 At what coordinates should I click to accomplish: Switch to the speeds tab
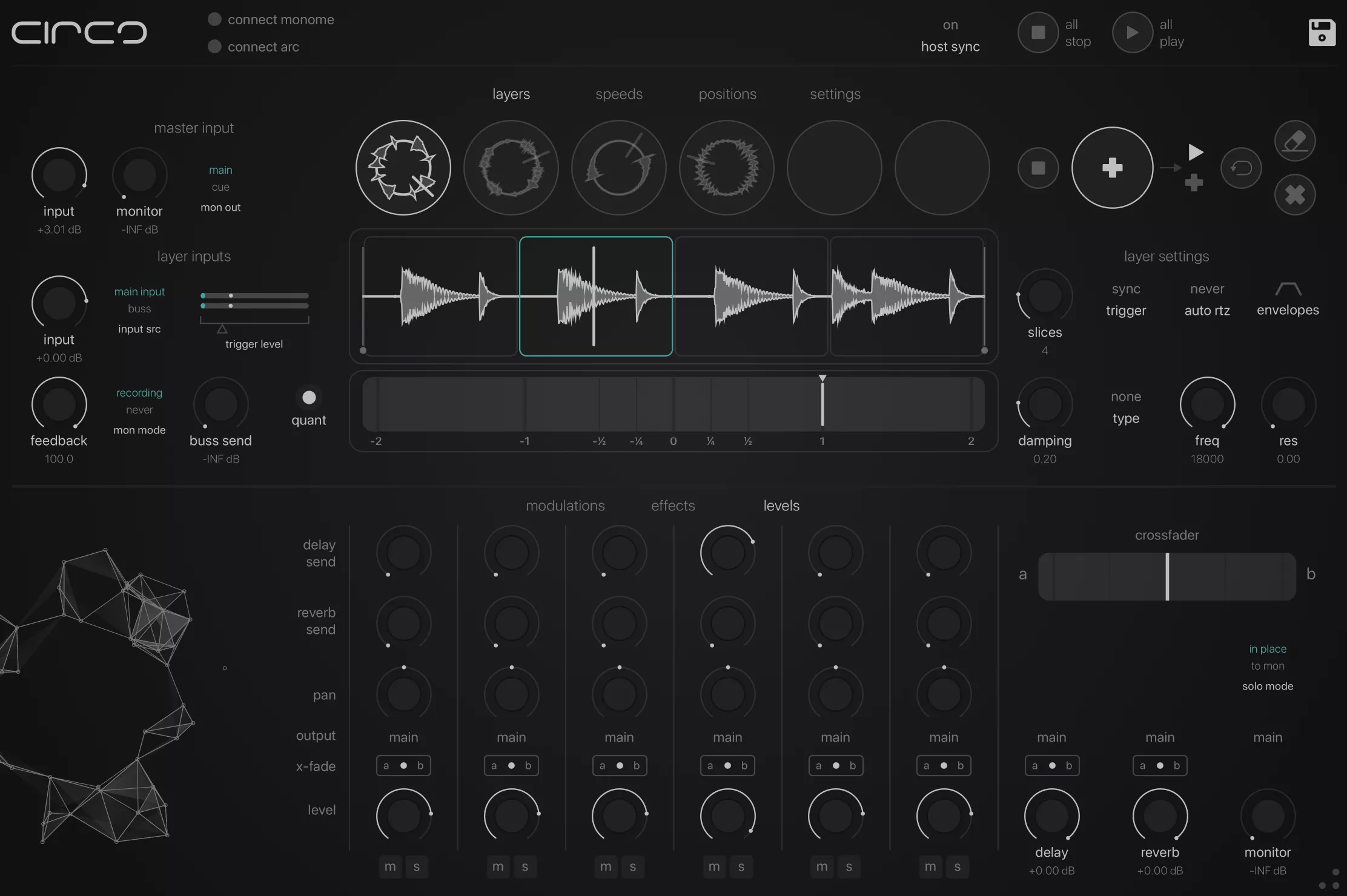[618, 94]
